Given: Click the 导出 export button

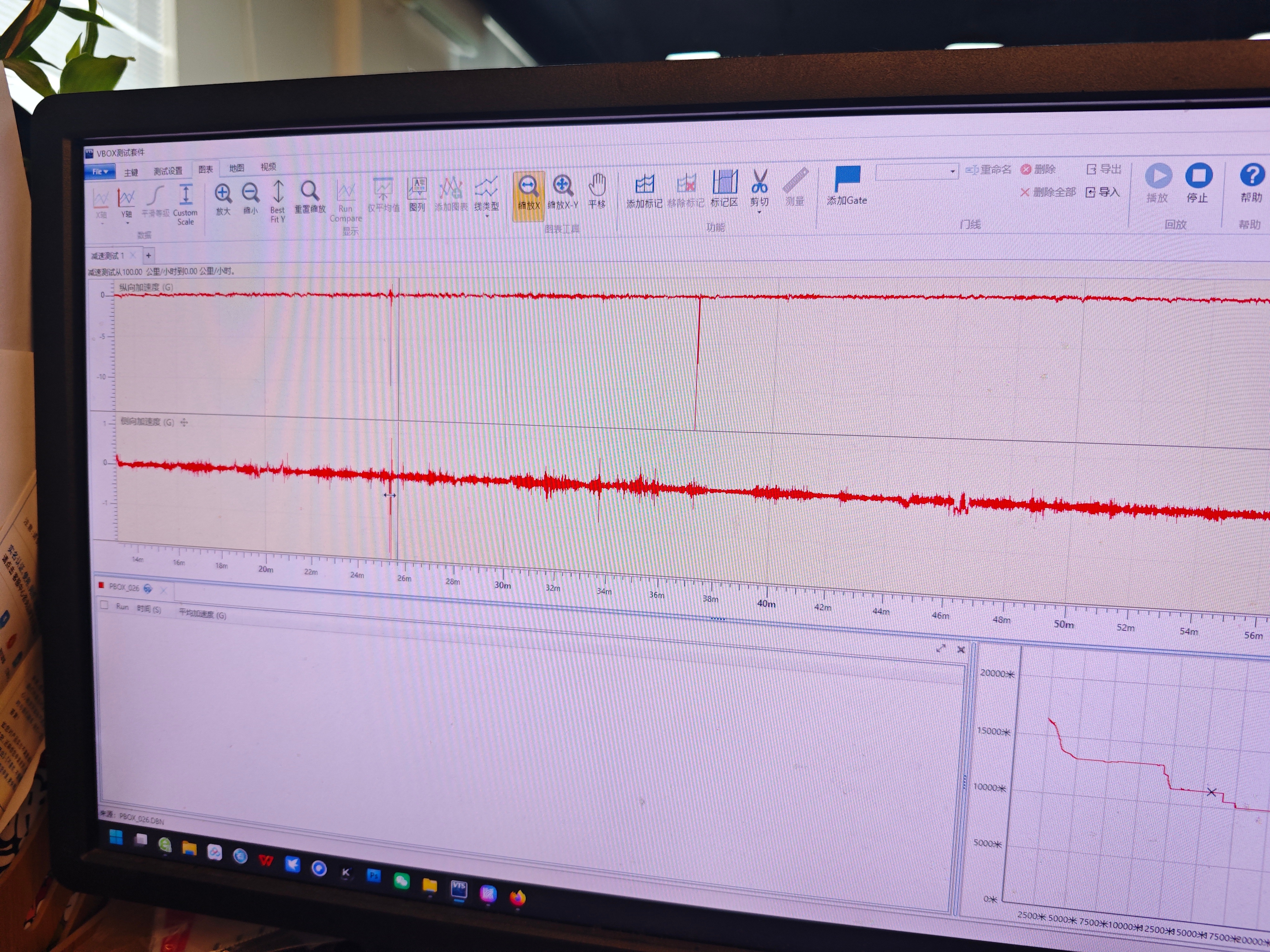Looking at the screenshot, I should point(1104,169).
